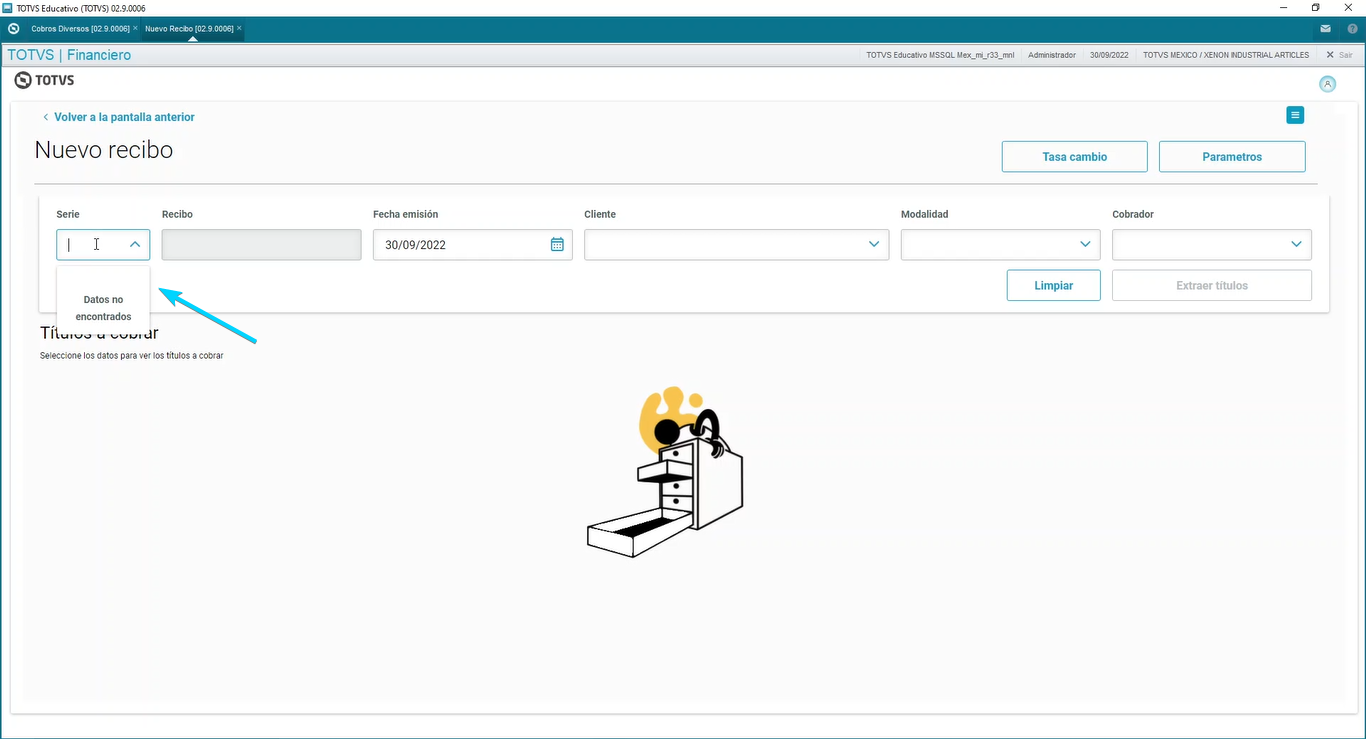Click the Recibo field
The image size is (1366, 739).
coord(261,245)
